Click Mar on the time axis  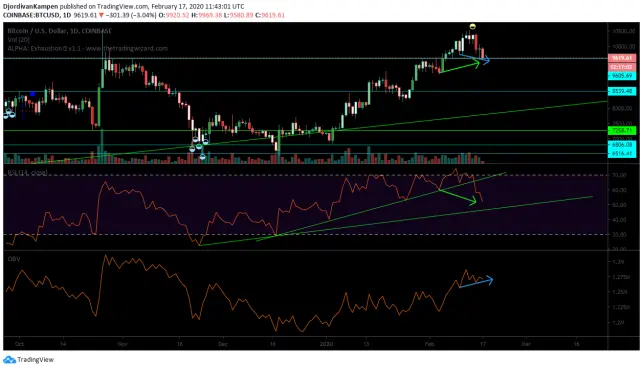point(526,344)
